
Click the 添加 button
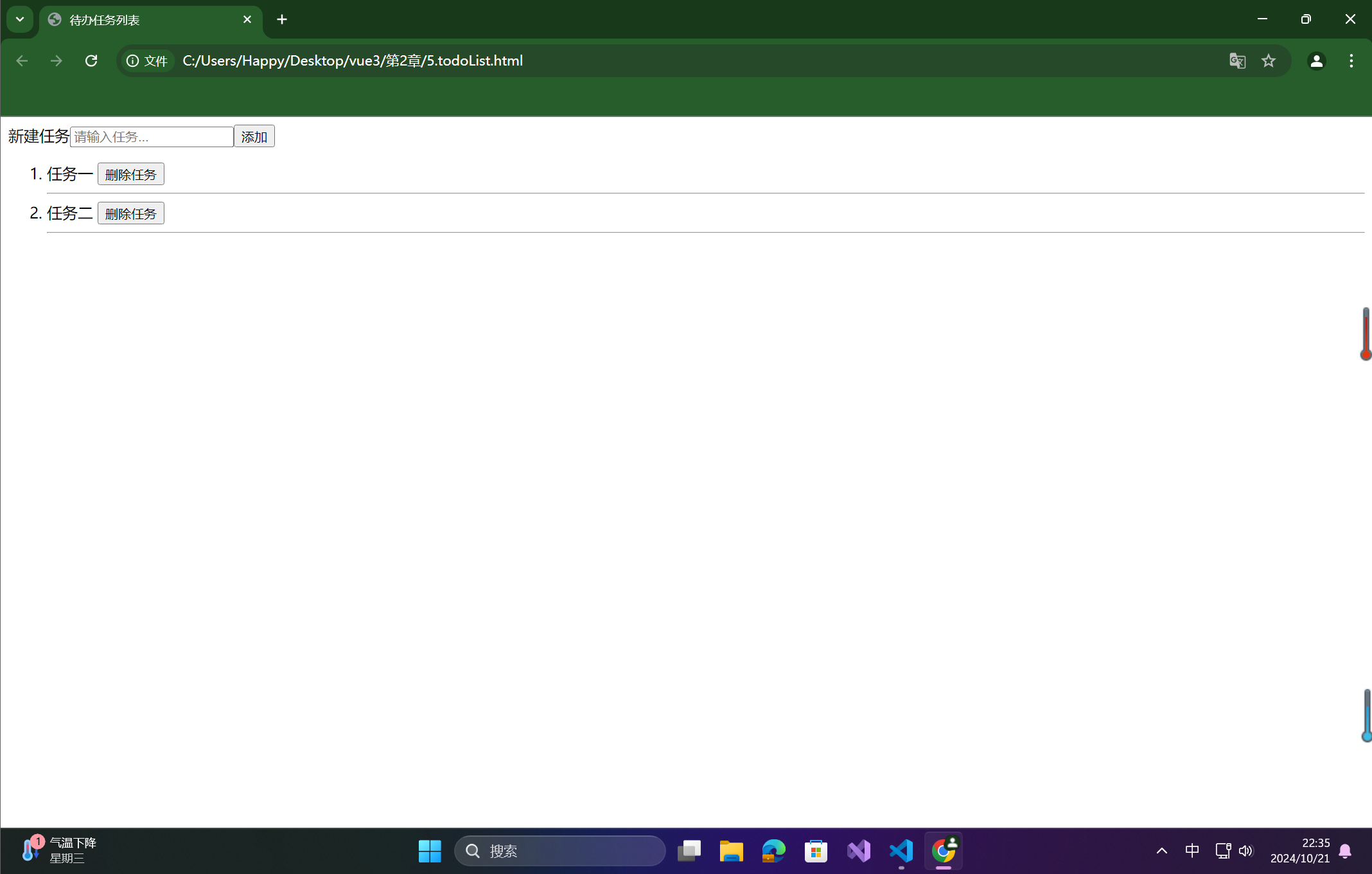click(254, 136)
